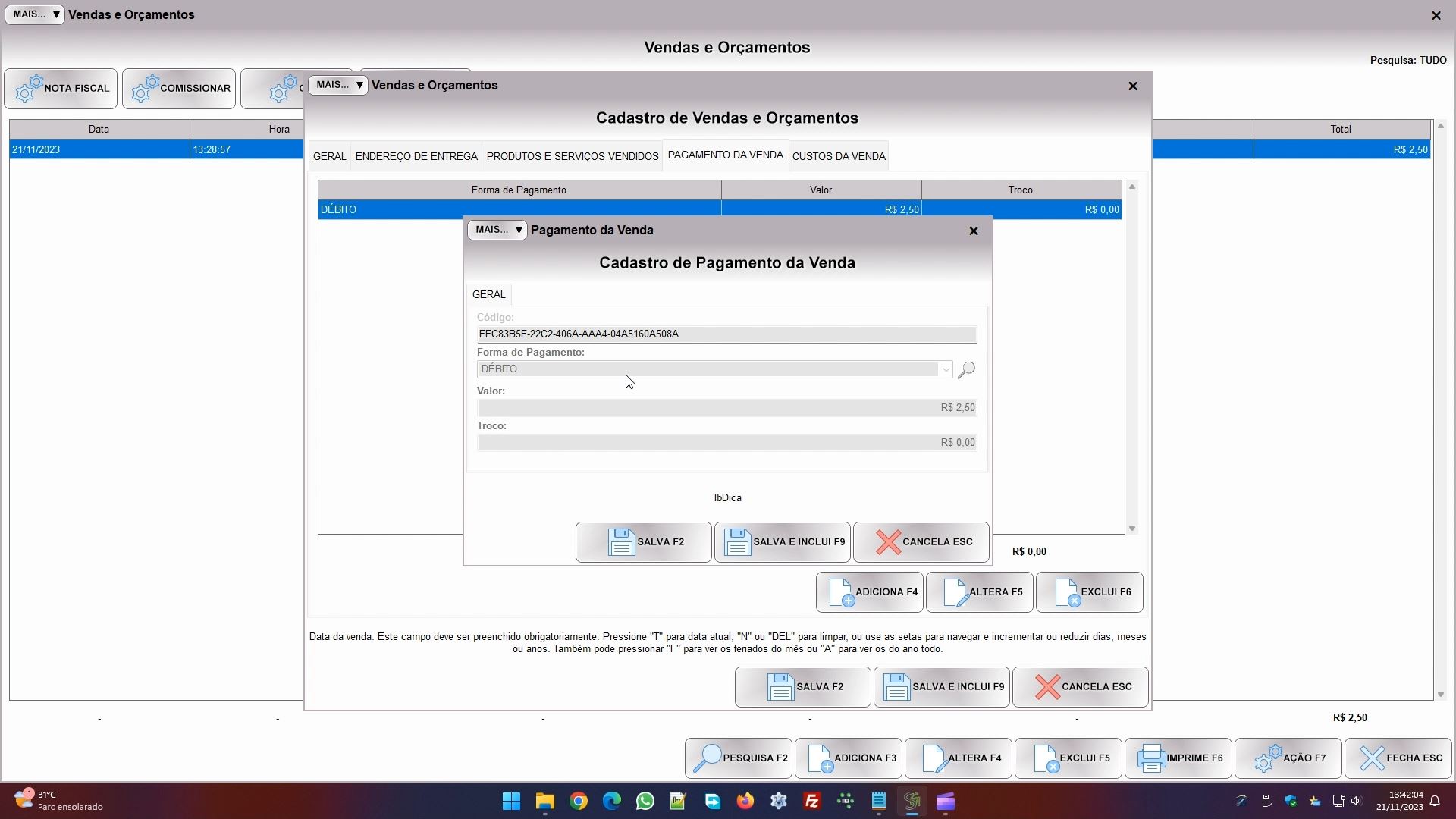Viewport: 1456px width, 819px height.
Task: Open Google Chrome from taskbar
Action: pos(579,802)
